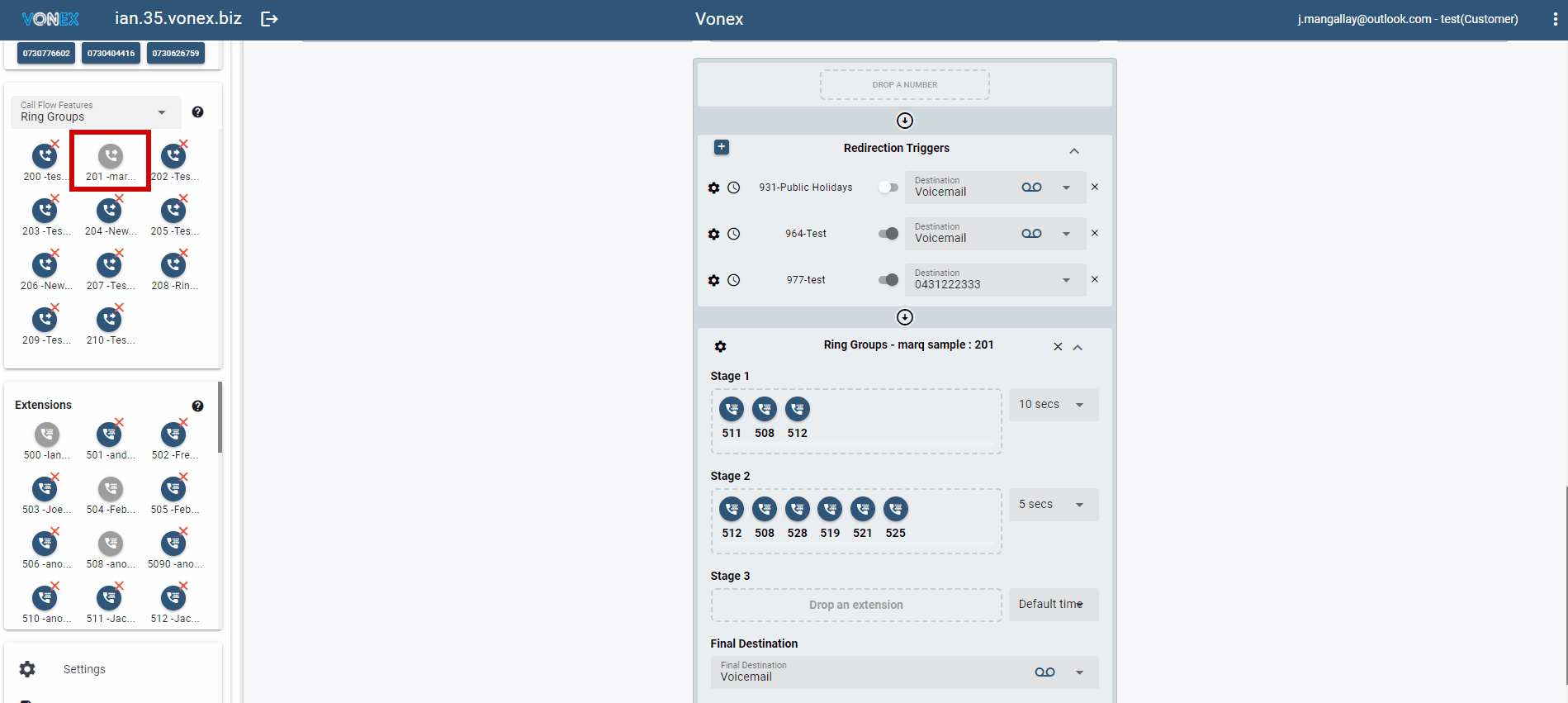Open gear settings for 931-Public Holidays trigger

[x=714, y=188]
